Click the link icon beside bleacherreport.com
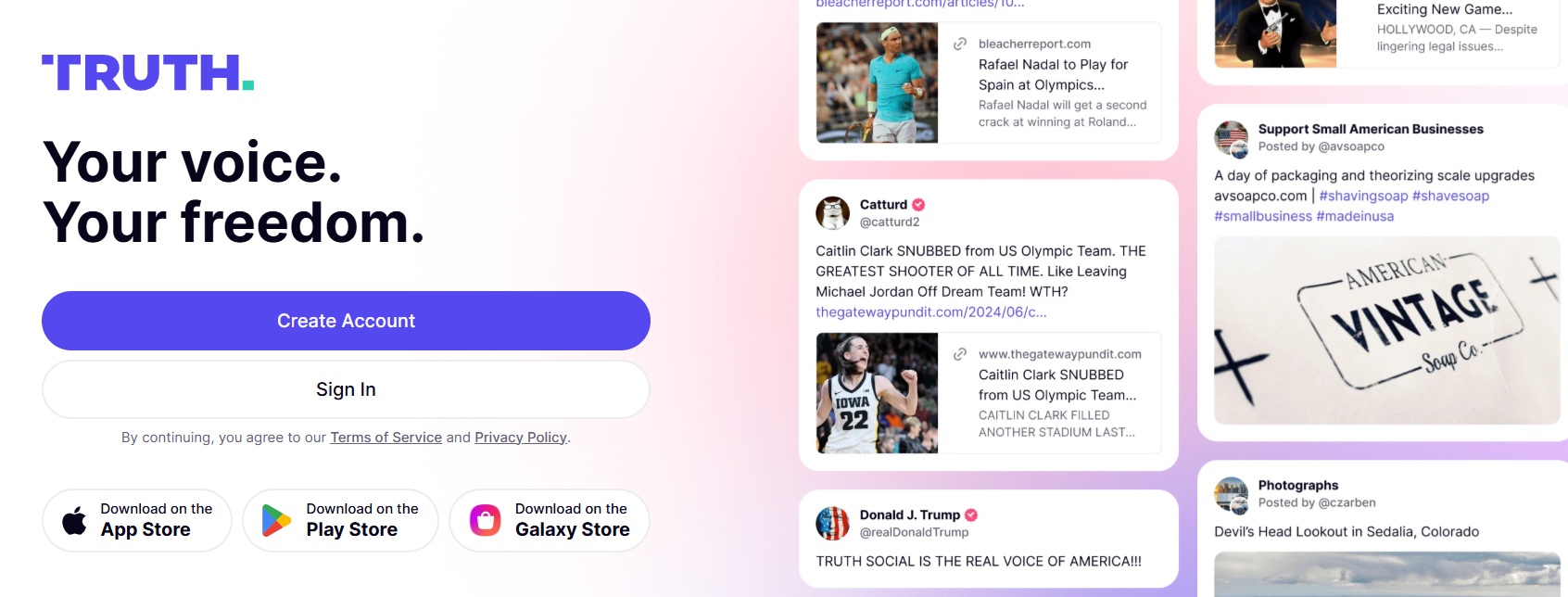The image size is (1568, 597). [x=960, y=44]
